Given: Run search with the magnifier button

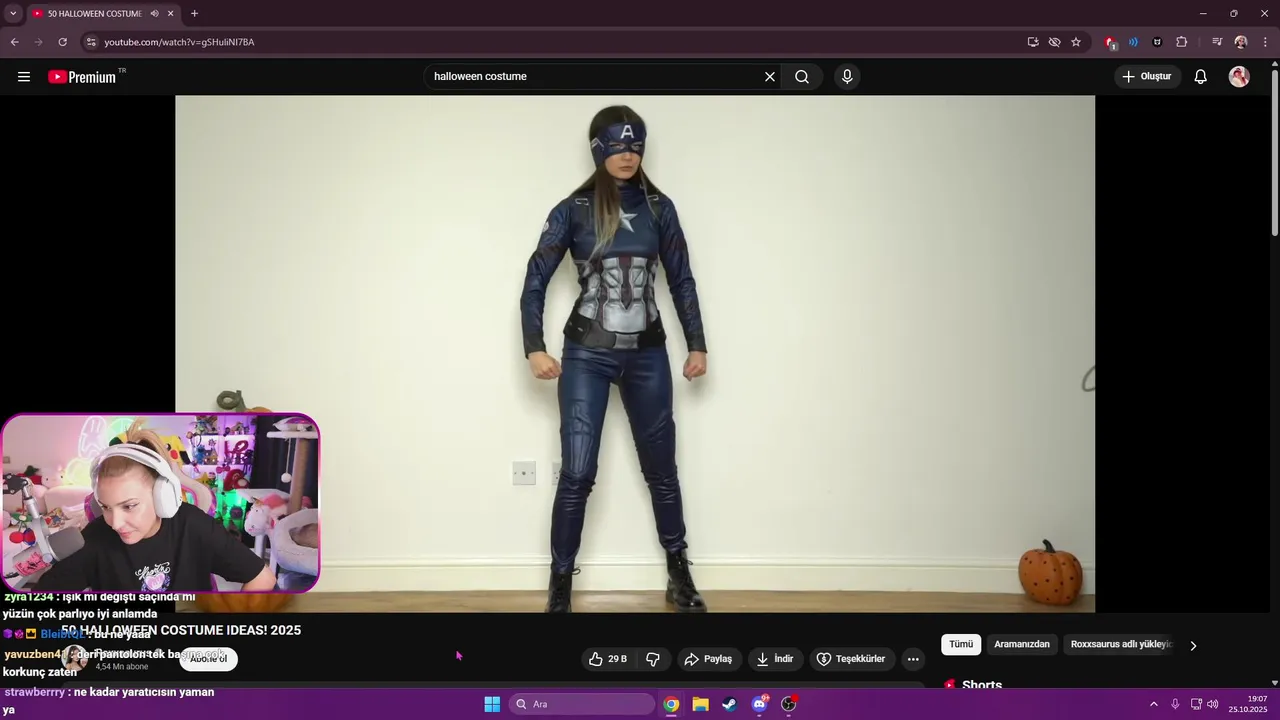Looking at the screenshot, I should pos(802,77).
